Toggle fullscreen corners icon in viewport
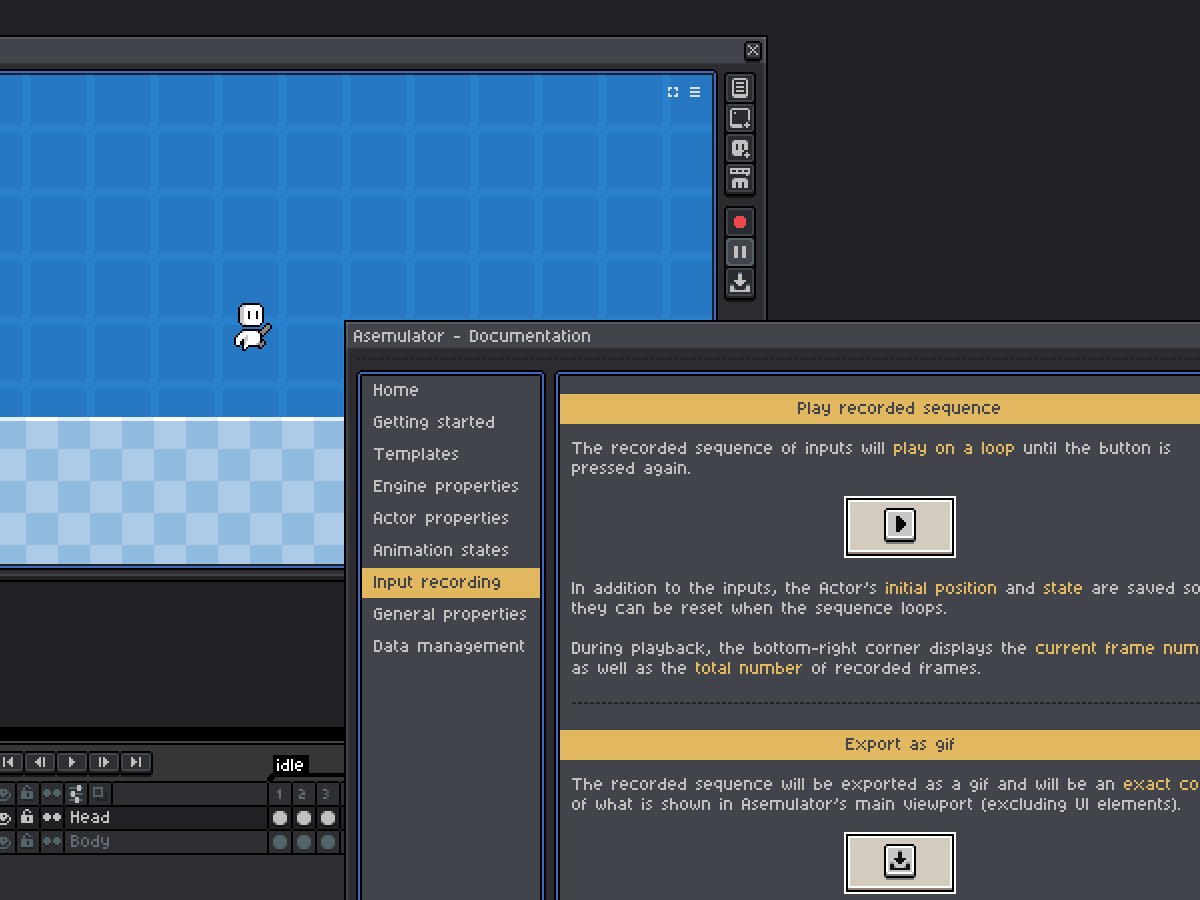Screen dimensions: 1200x900 click(x=673, y=92)
